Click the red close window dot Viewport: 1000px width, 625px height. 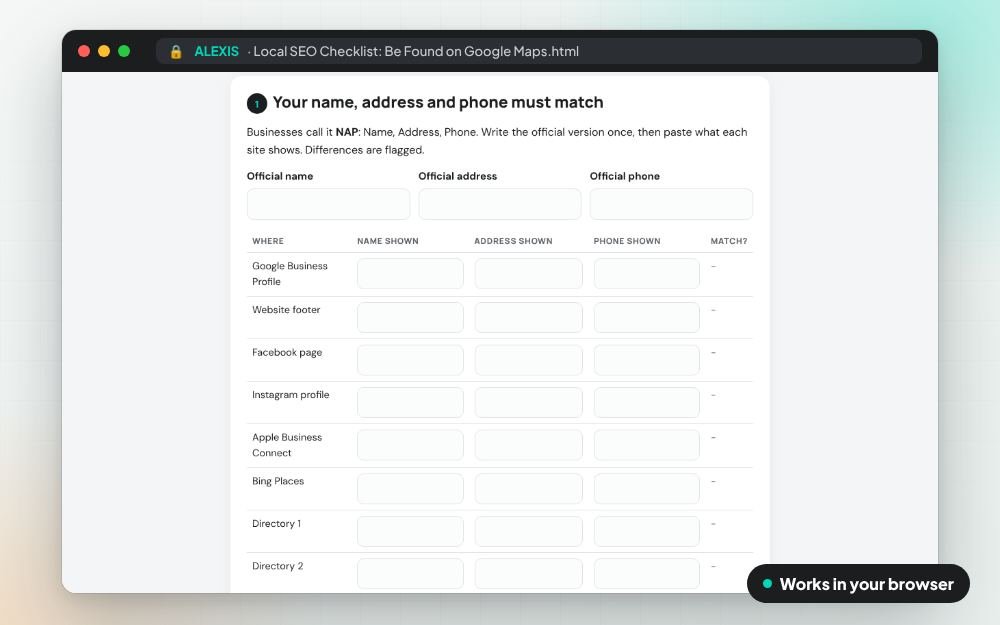[84, 51]
